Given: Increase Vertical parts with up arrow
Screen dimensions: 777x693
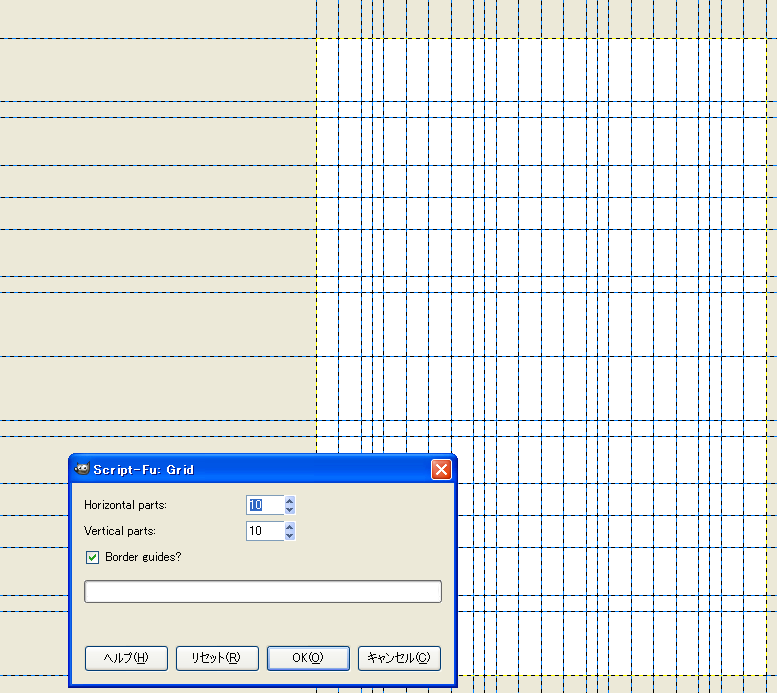Looking at the screenshot, I should 290,526.
